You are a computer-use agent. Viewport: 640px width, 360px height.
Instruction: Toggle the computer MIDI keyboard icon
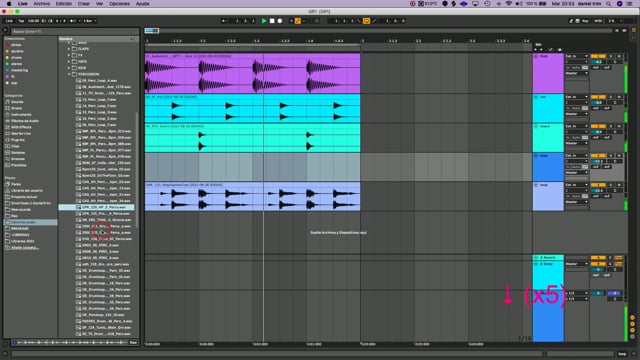pyautogui.click(x=578, y=21)
